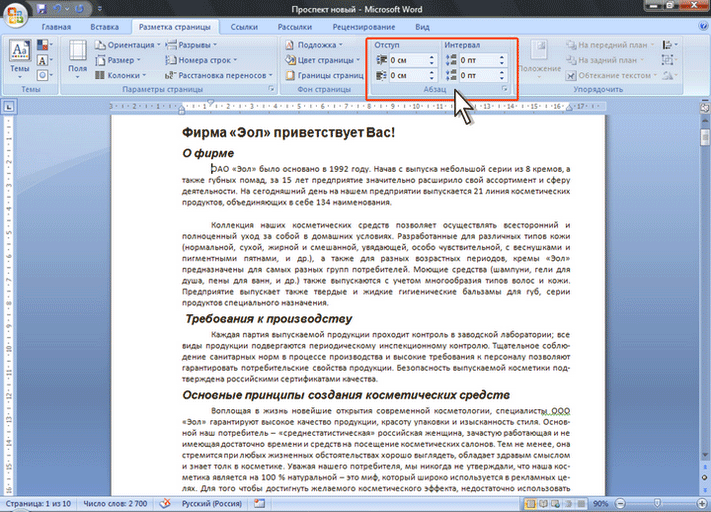Click На передний план button

pos(610,45)
